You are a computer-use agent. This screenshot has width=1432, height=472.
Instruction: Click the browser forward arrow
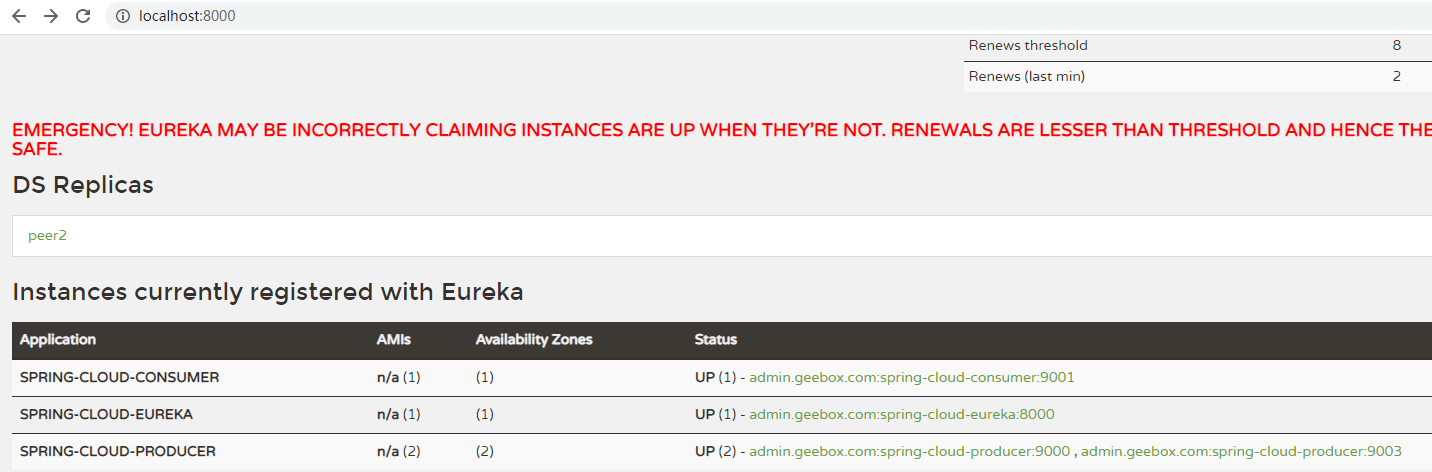pyautogui.click(x=51, y=16)
